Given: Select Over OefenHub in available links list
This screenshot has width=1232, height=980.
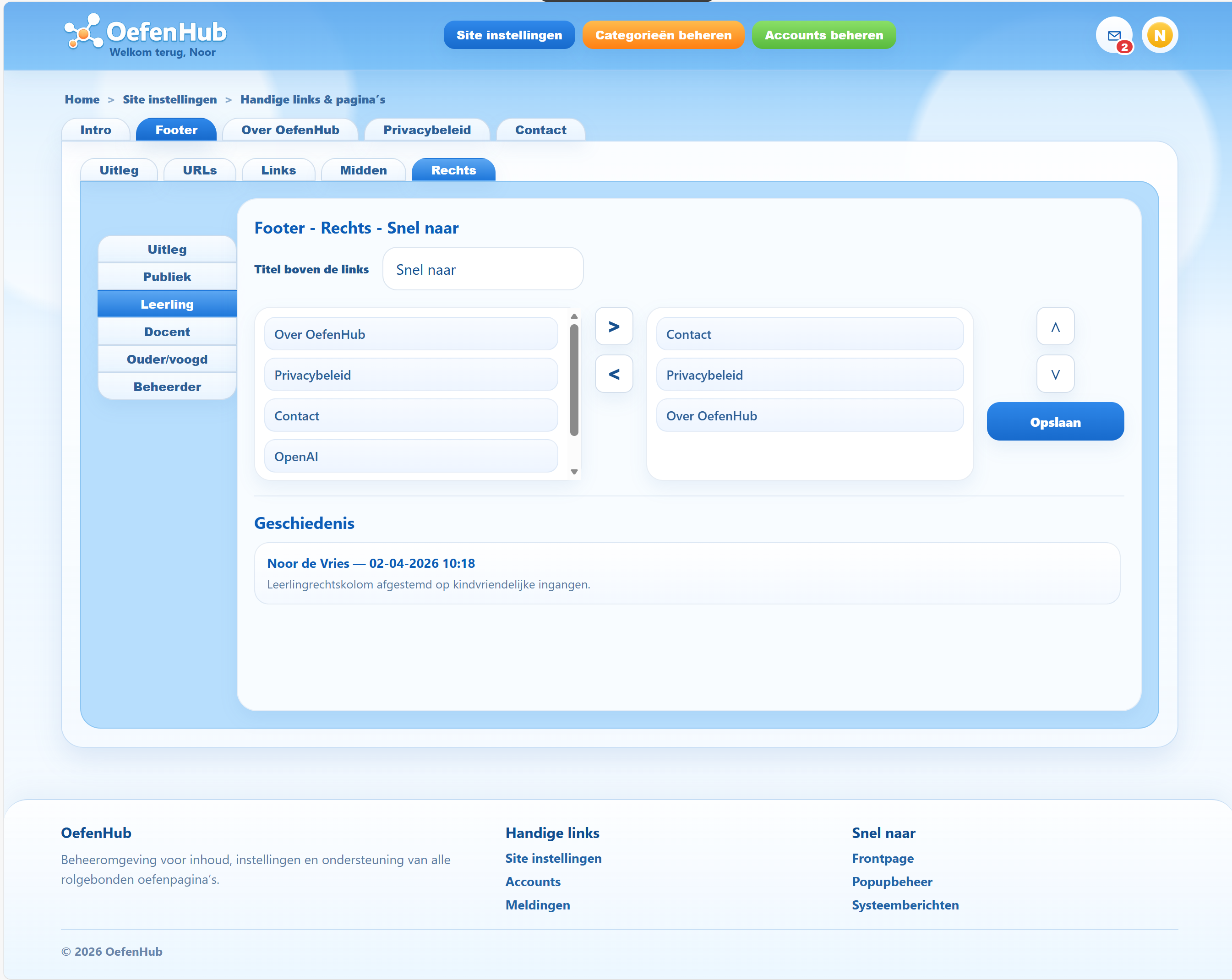Looking at the screenshot, I should click(x=411, y=334).
